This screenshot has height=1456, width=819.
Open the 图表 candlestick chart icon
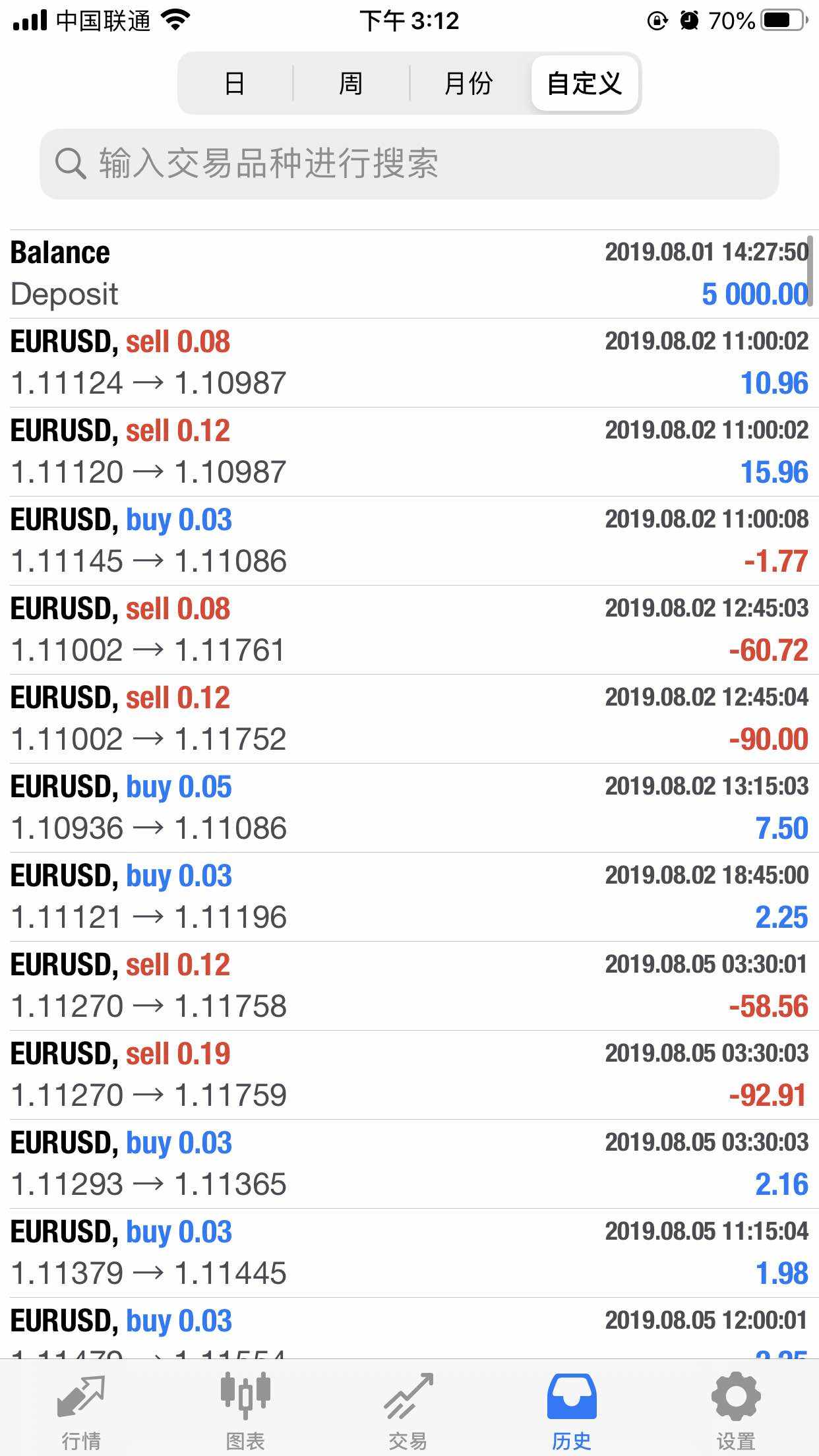click(245, 1397)
